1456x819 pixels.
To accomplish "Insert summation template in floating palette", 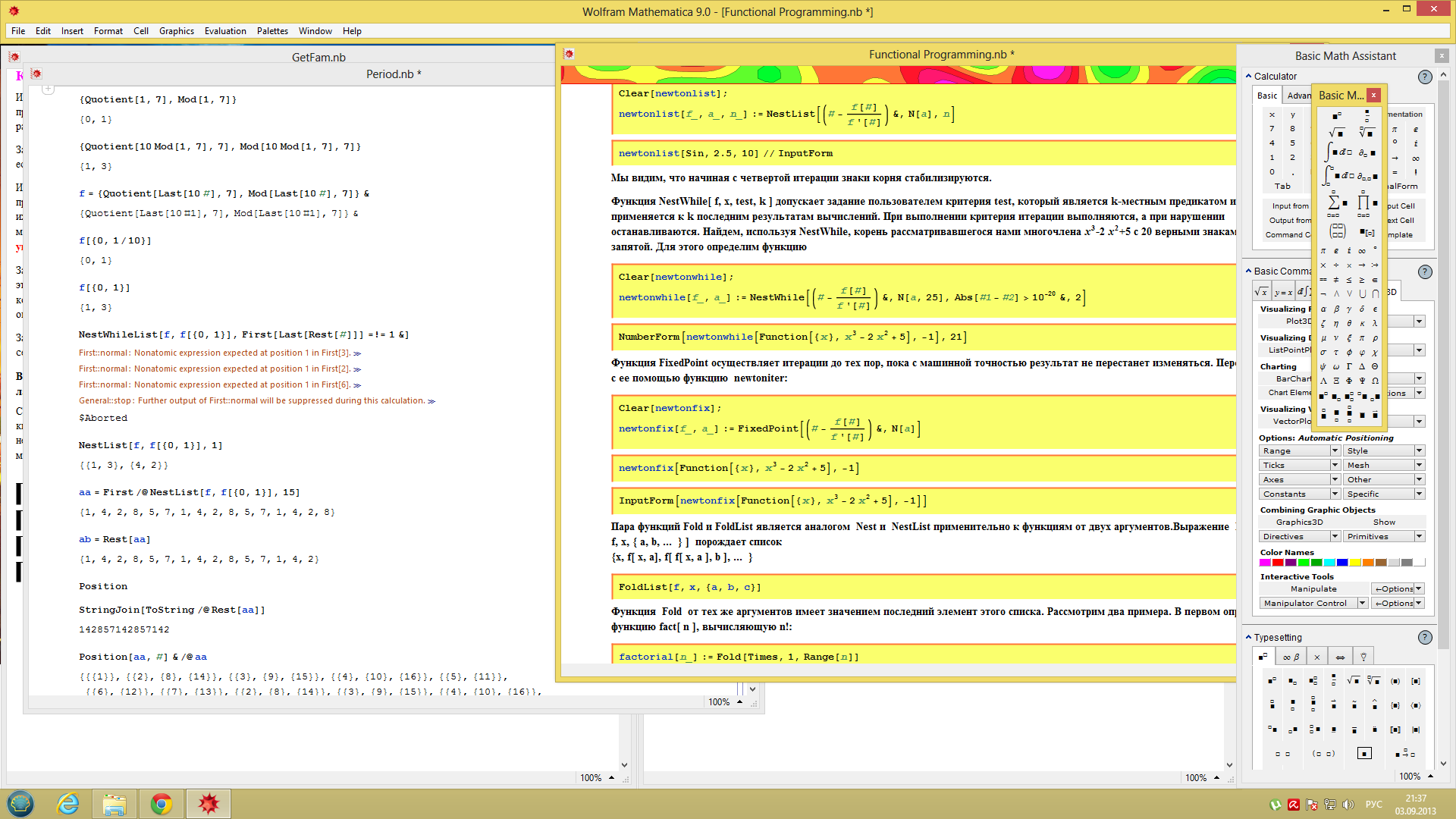I will [1336, 203].
